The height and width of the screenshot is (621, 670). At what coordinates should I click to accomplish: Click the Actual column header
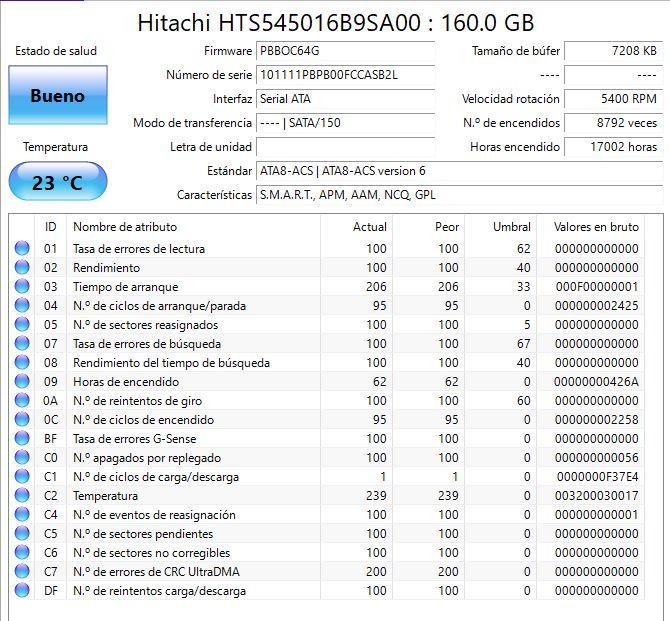pos(356,227)
